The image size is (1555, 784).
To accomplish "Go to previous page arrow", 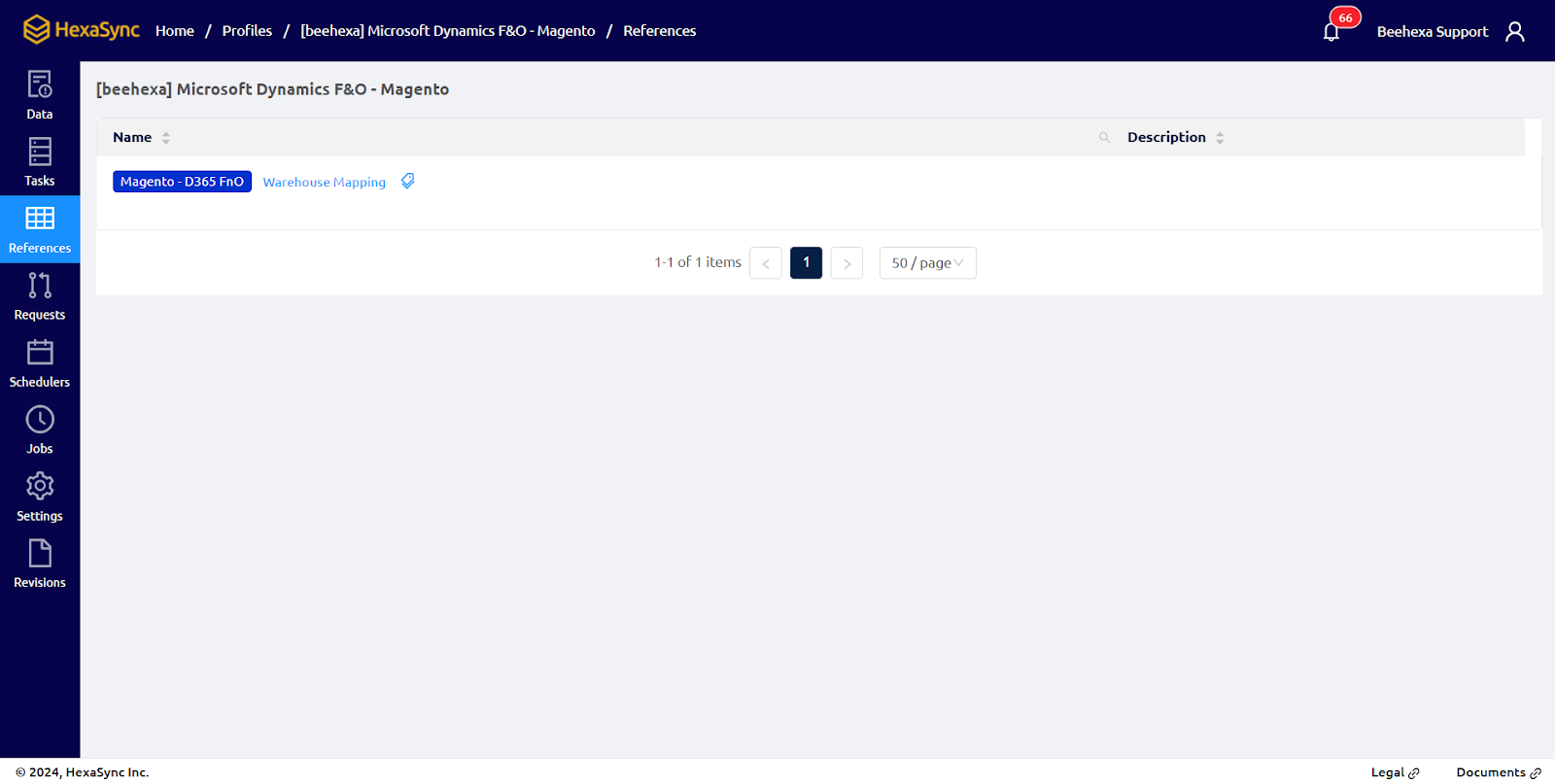I will 766,263.
